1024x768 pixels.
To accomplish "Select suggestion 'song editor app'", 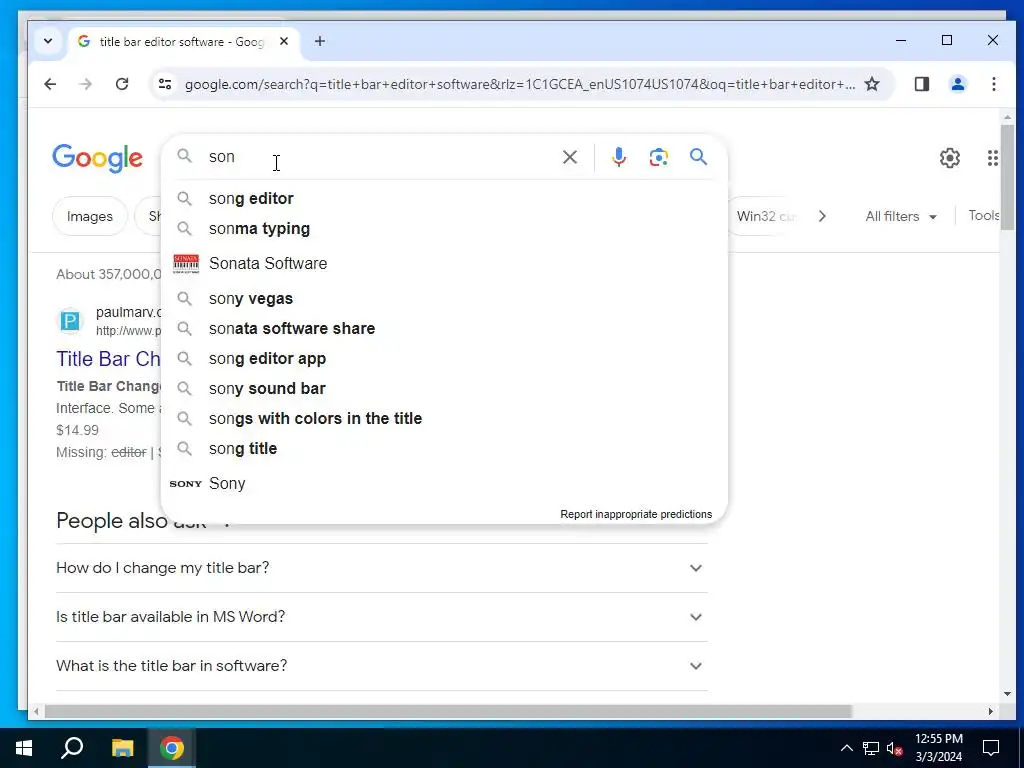I will (444, 359).
